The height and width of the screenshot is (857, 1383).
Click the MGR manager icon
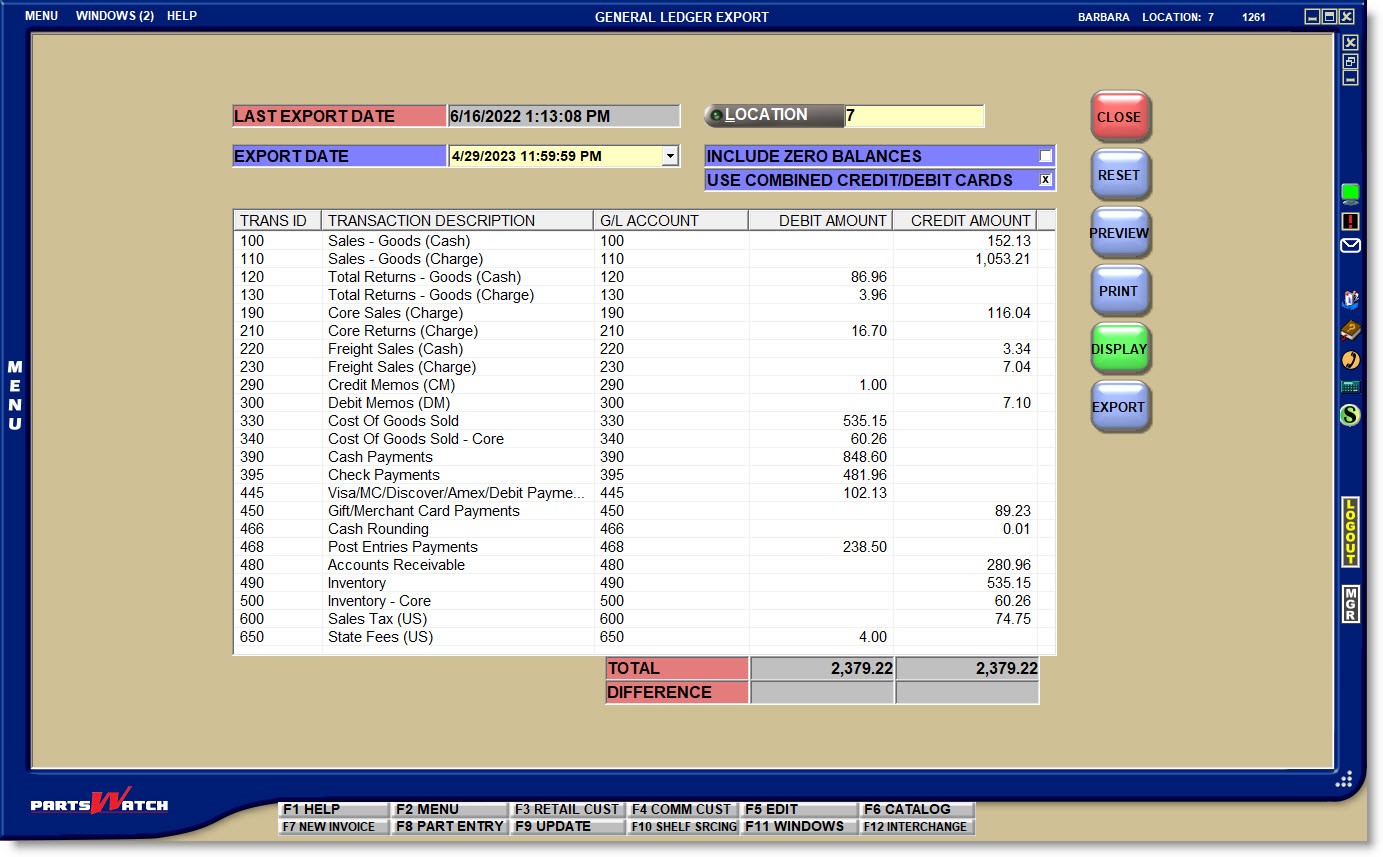pos(1350,604)
